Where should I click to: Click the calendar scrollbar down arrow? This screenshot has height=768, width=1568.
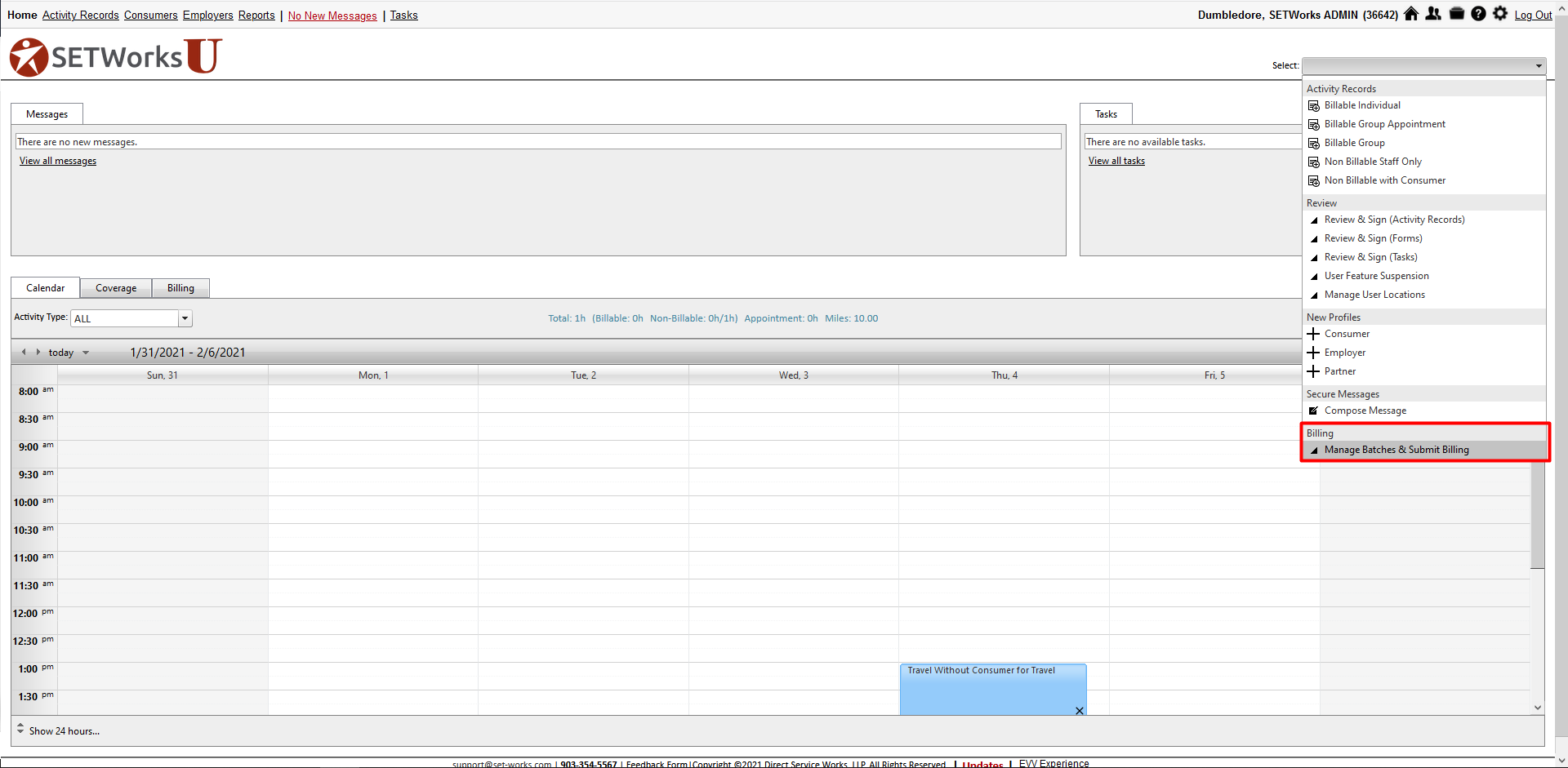click(1538, 708)
